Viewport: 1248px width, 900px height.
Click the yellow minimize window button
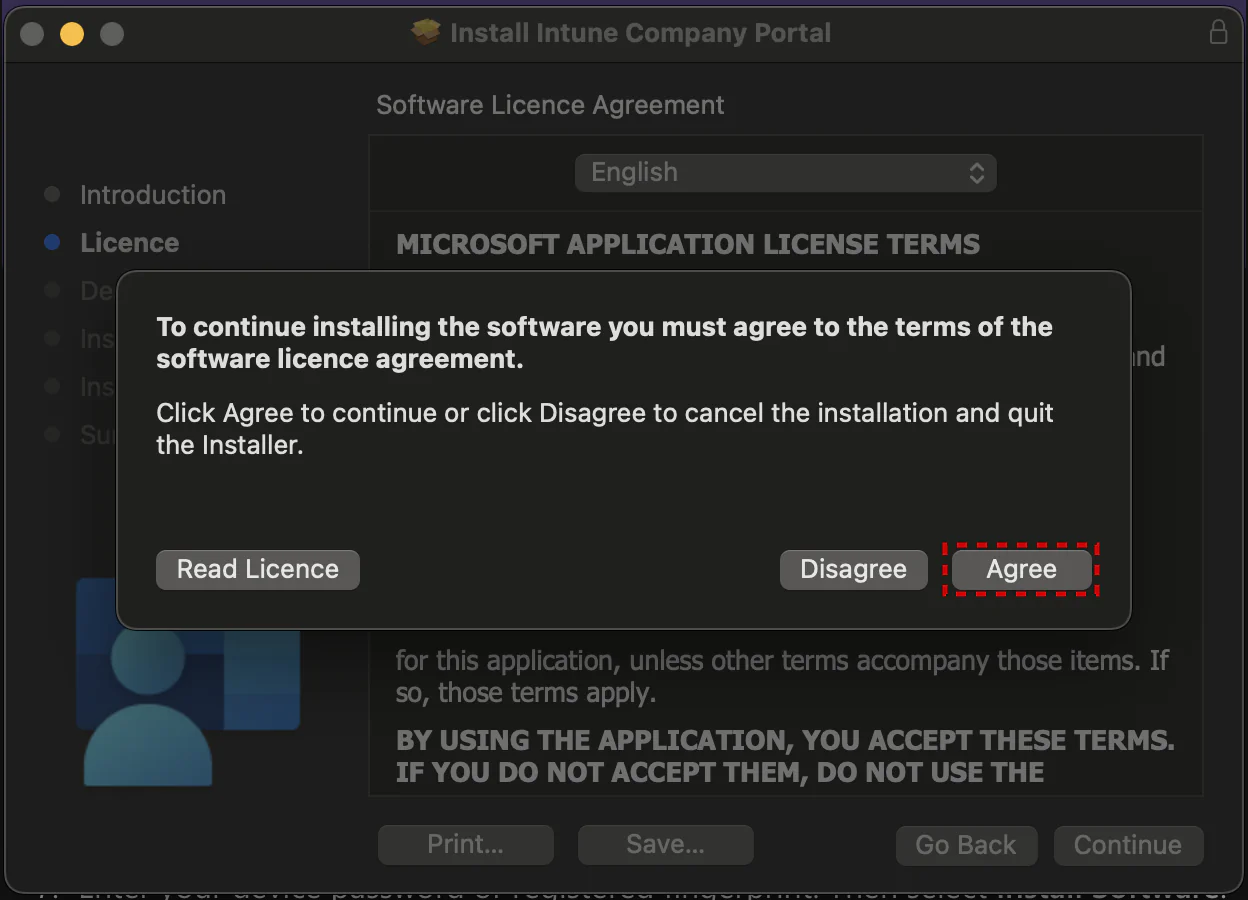[72, 33]
